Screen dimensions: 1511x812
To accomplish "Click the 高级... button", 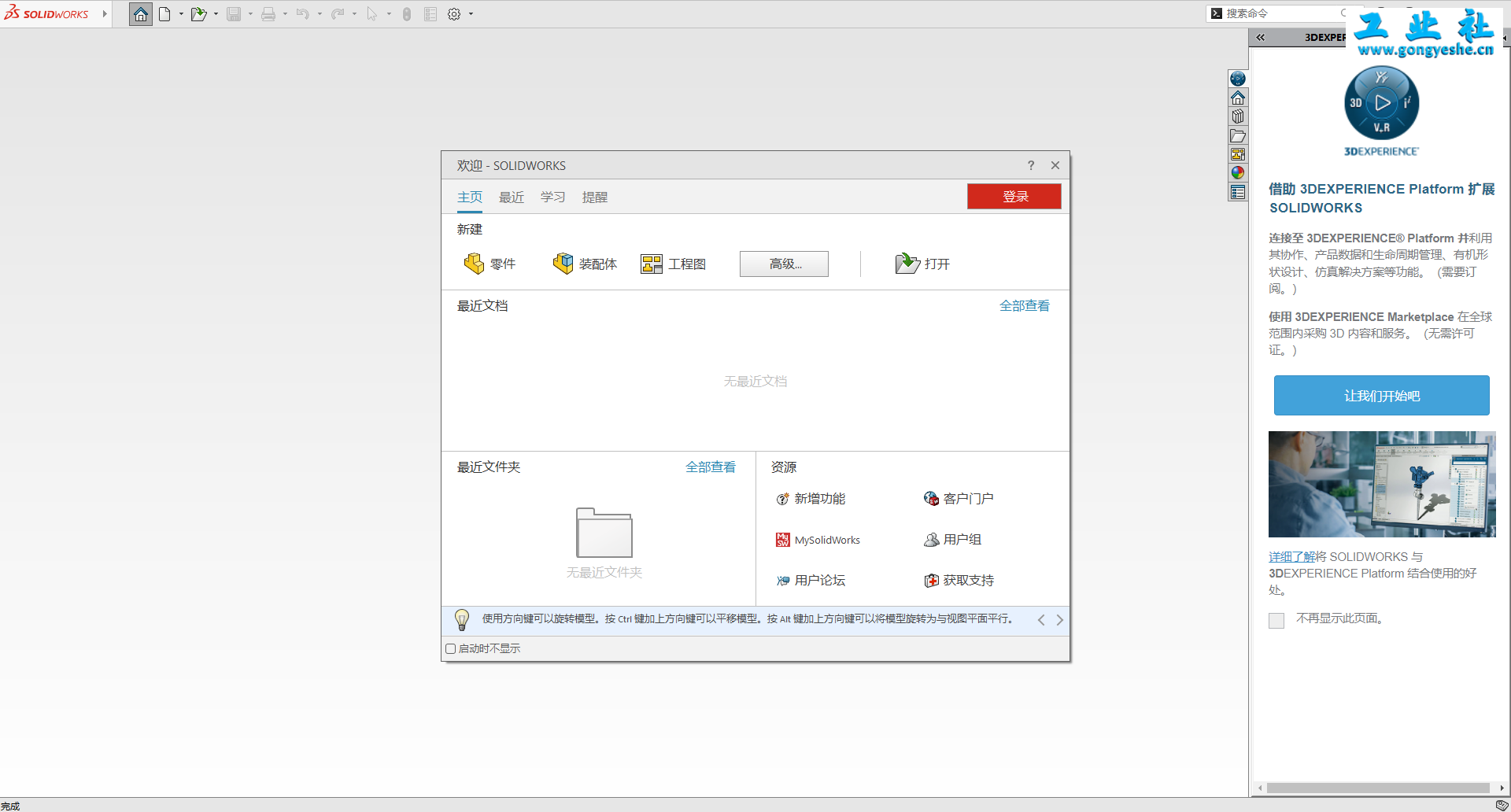I will coord(784,264).
